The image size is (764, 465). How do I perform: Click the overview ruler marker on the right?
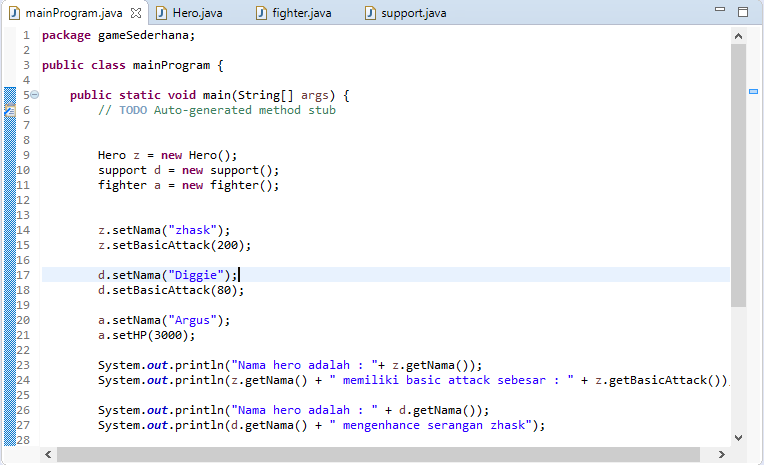point(753,91)
